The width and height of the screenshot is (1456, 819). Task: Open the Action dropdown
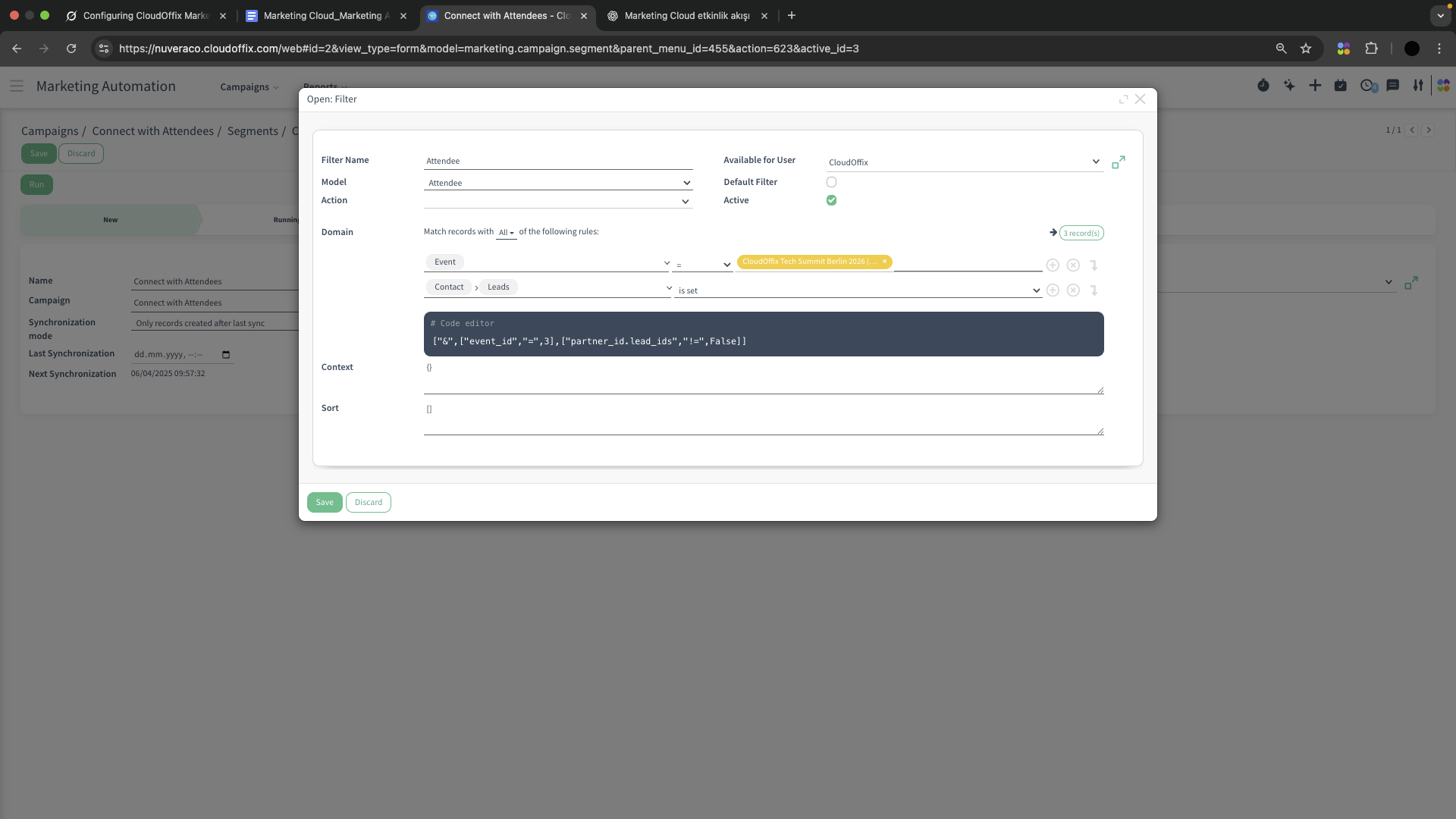(x=558, y=201)
